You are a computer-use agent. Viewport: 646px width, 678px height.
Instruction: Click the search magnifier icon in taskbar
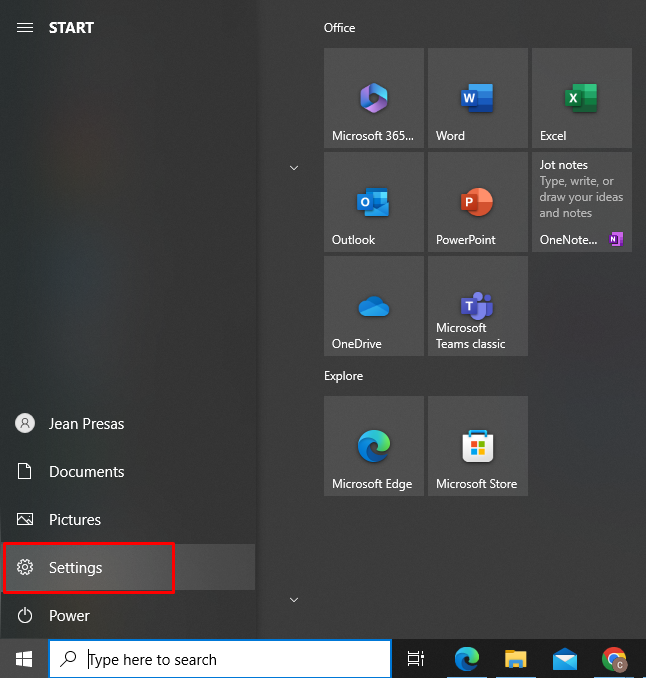(x=68, y=659)
